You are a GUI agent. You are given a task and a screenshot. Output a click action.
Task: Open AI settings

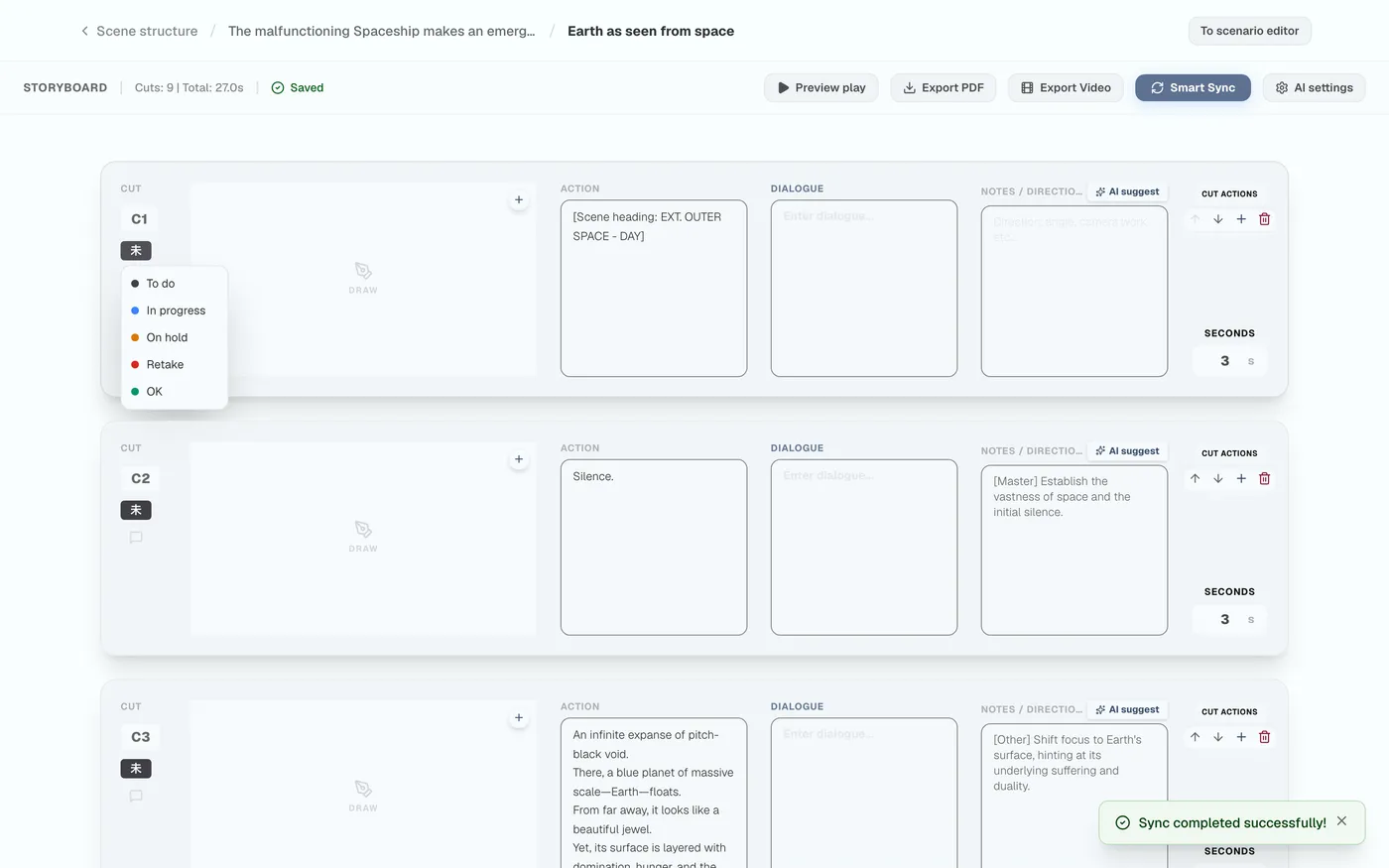1314,87
